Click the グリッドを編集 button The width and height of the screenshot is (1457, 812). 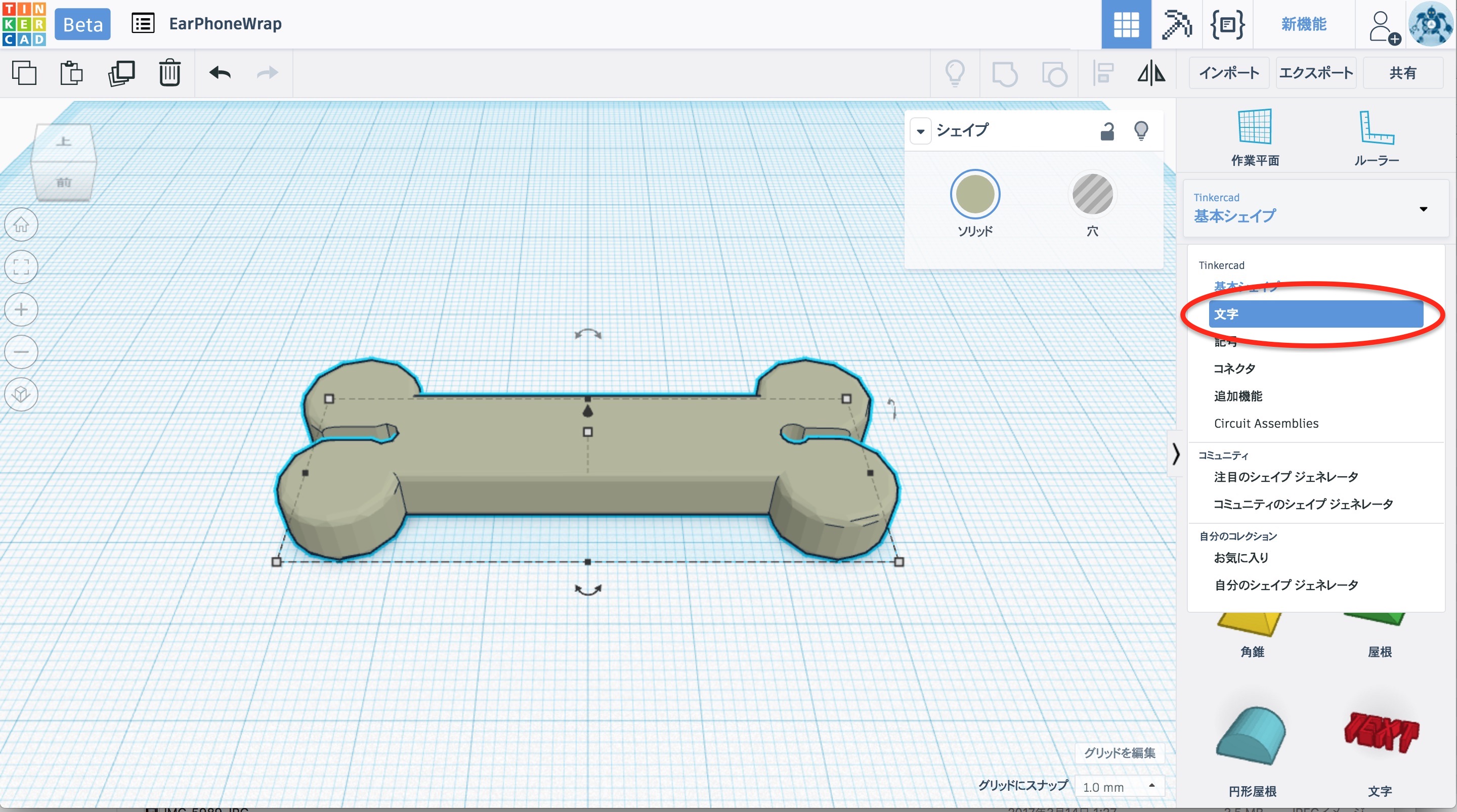tap(1119, 753)
